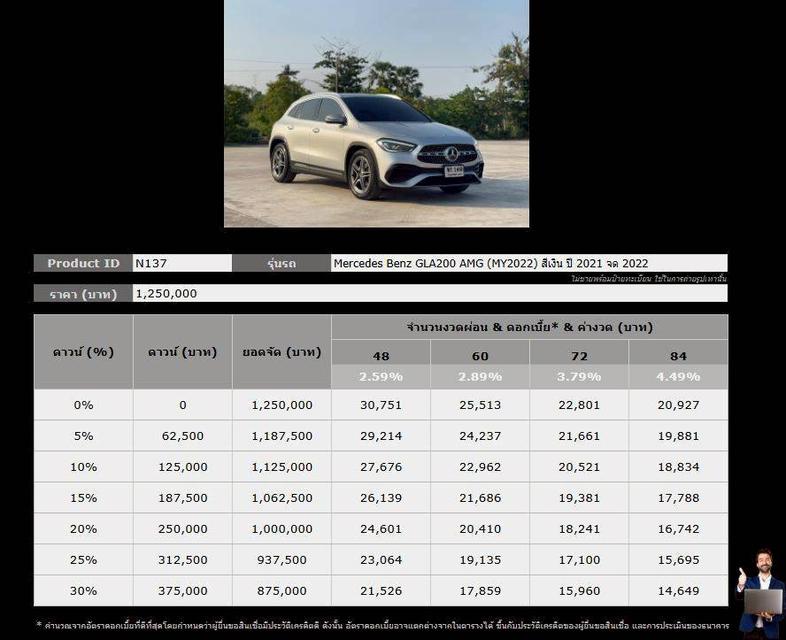Click the 4.49% interest rate cell
The image size is (786, 640).
(678, 376)
